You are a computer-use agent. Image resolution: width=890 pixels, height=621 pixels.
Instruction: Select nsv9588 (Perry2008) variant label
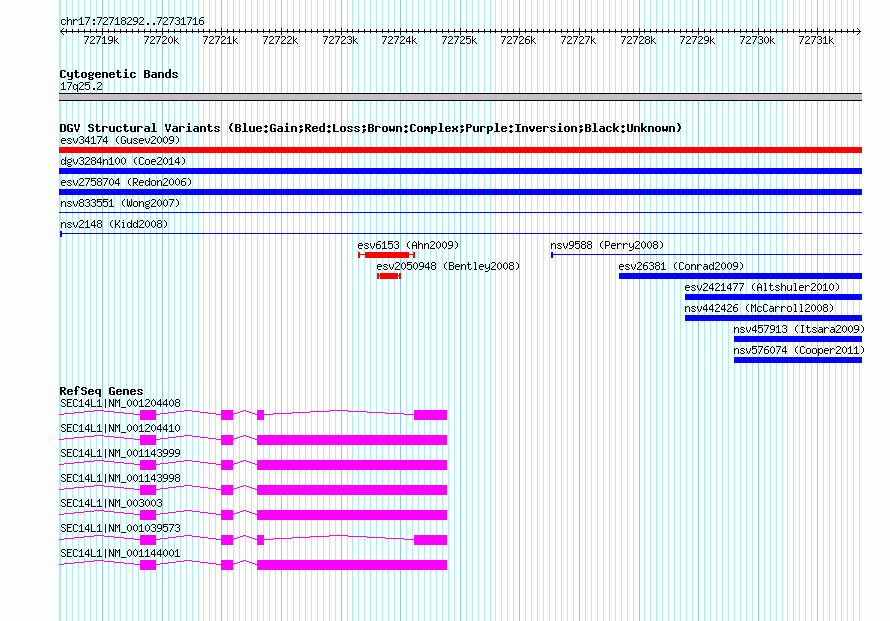point(607,245)
